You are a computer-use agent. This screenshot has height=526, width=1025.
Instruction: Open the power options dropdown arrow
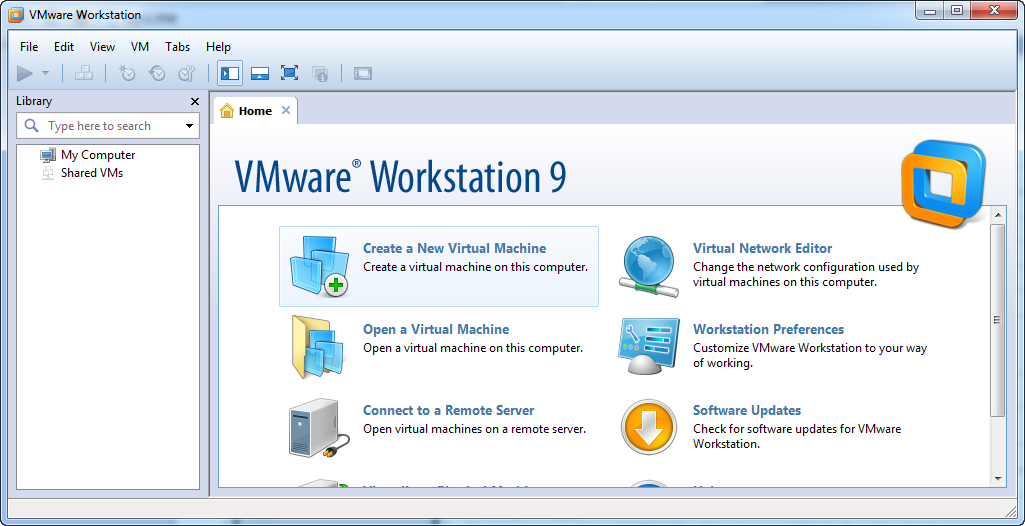click(45, 73)
